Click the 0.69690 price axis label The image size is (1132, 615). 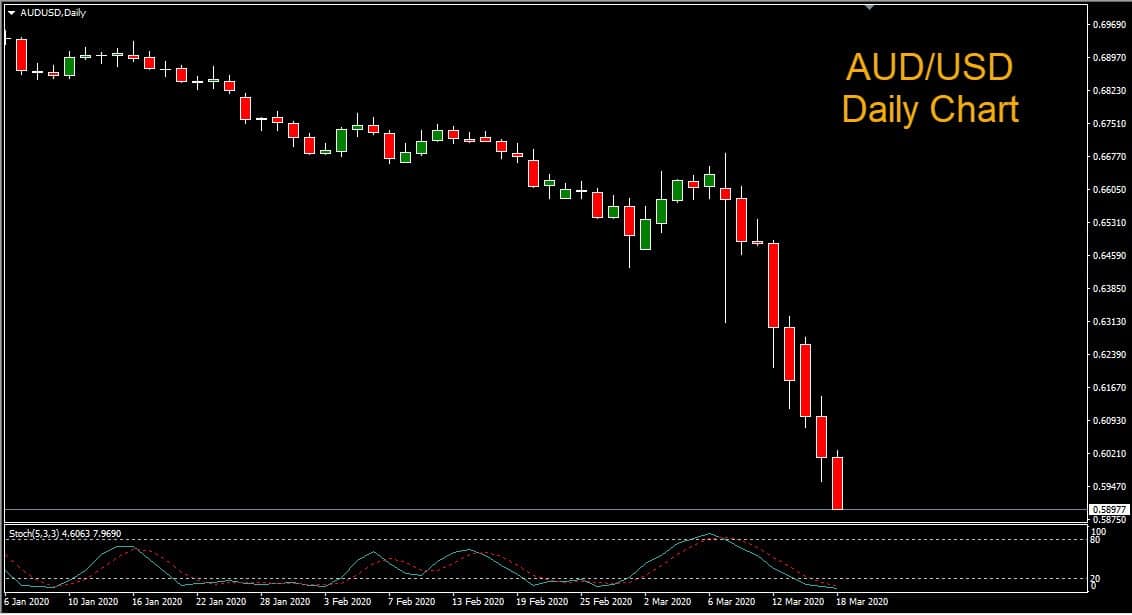1108,25
